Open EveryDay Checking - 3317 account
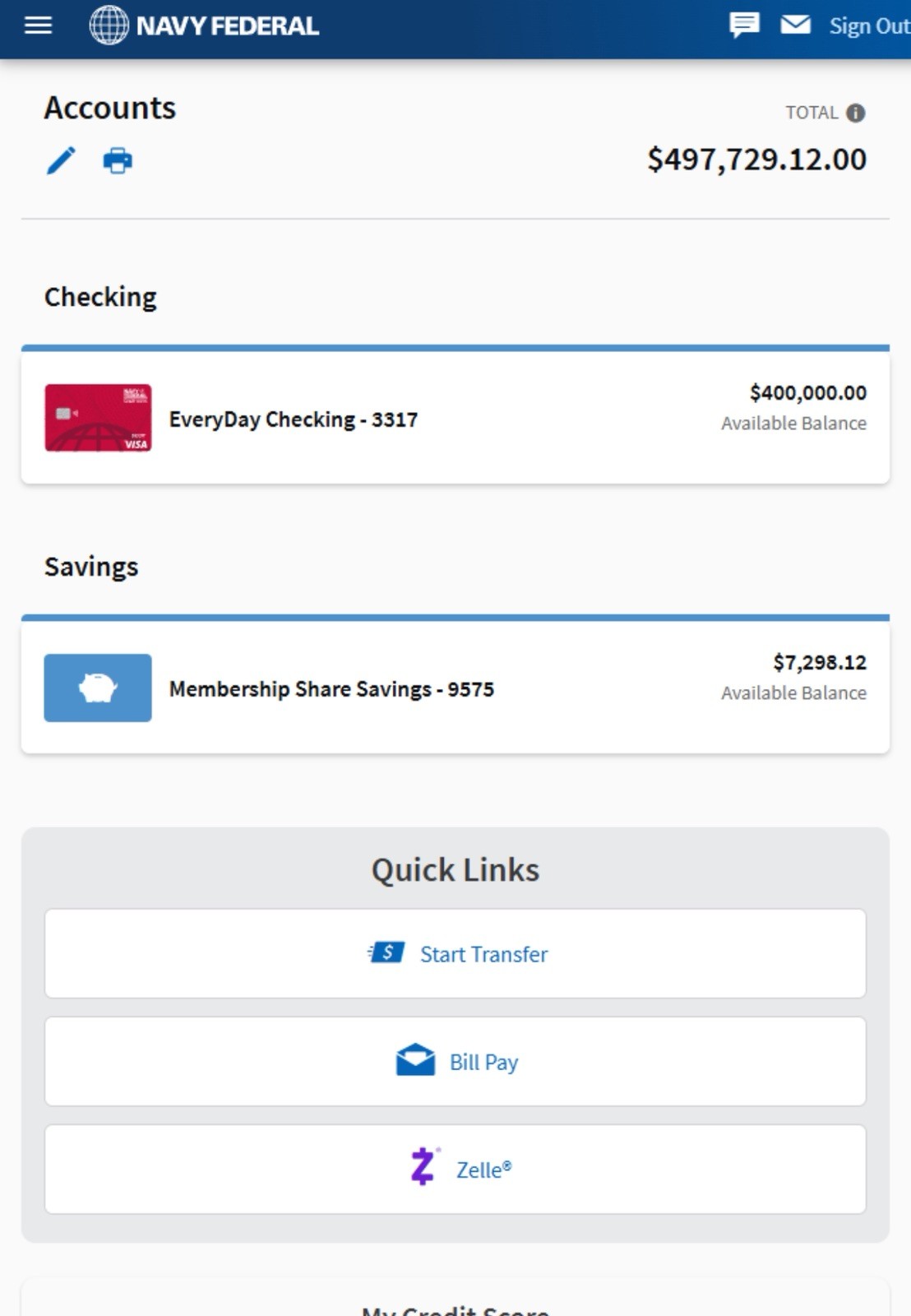The height and width of the screenshot is (1316, 911). pyautogui.click(x=293, y=419)
